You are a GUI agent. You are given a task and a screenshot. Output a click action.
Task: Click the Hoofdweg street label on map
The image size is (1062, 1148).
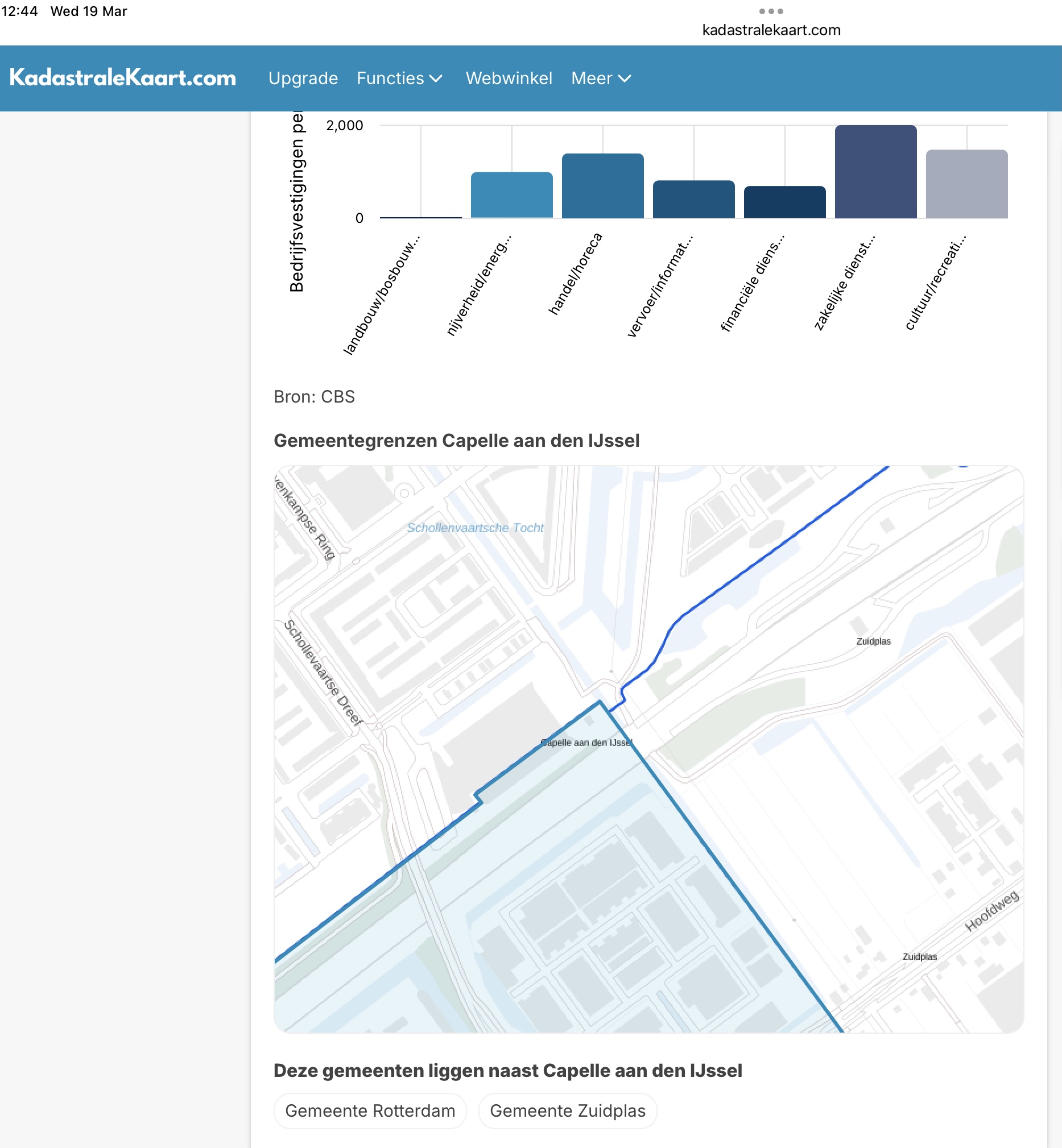[991, 911]
